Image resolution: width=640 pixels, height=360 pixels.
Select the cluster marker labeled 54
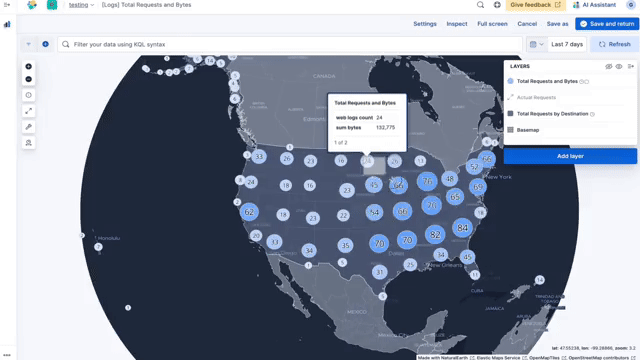pos(374,212)
